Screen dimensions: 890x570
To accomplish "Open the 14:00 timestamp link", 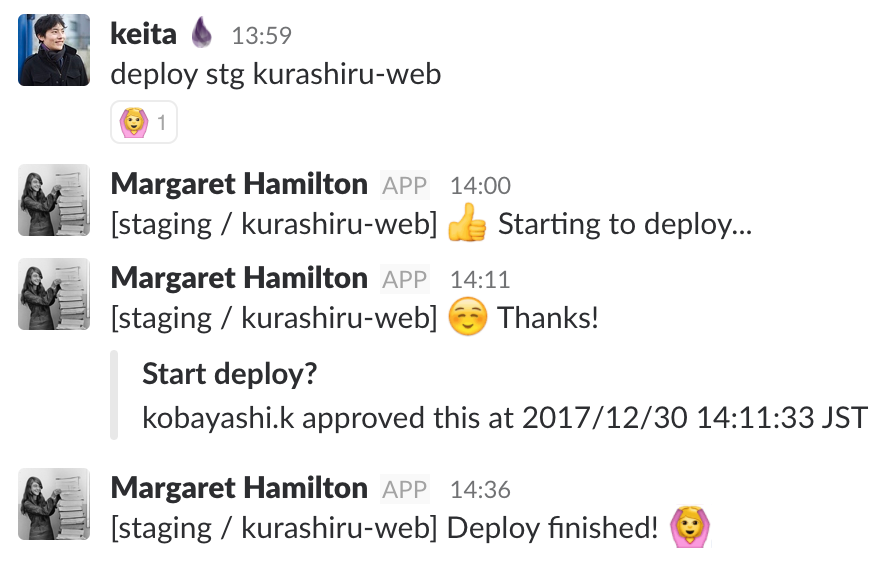I will click(480, 186).
